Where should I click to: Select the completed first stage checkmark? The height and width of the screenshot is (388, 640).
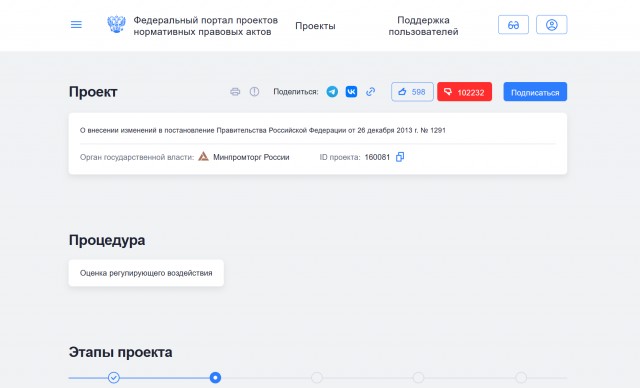[114, 378]
